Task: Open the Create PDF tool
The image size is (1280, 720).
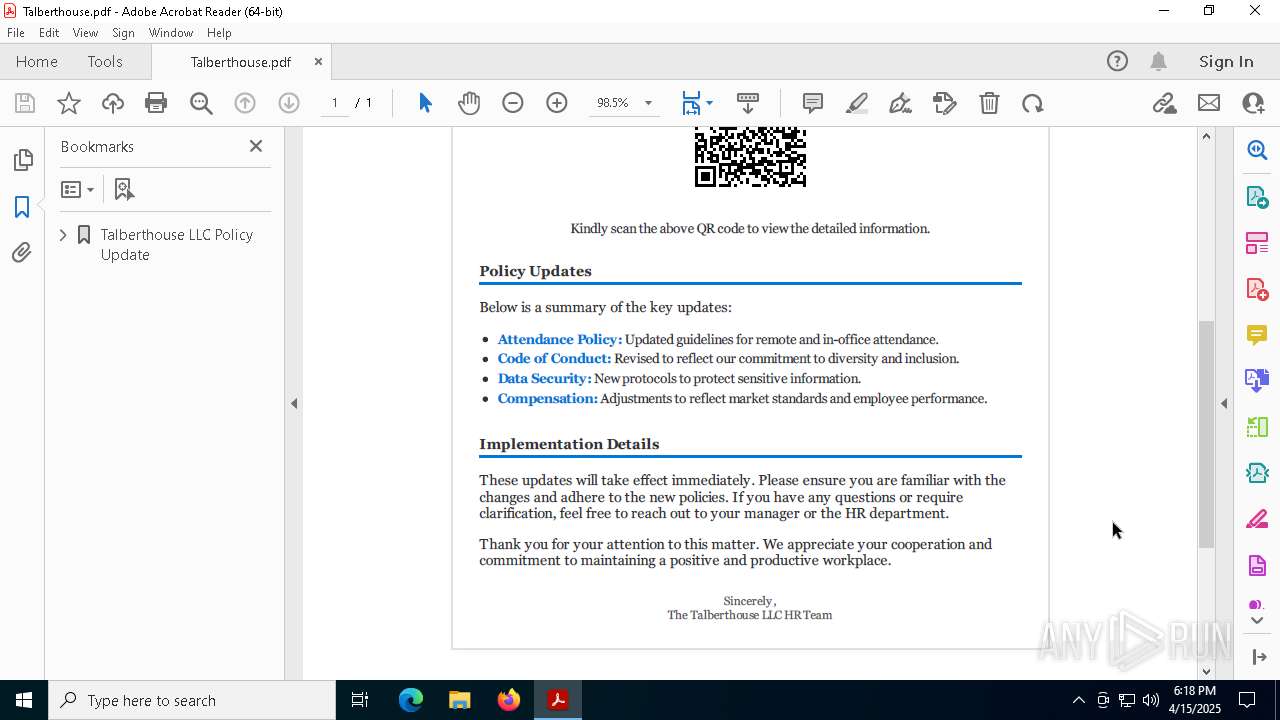Action: [x=1257, y=289]
